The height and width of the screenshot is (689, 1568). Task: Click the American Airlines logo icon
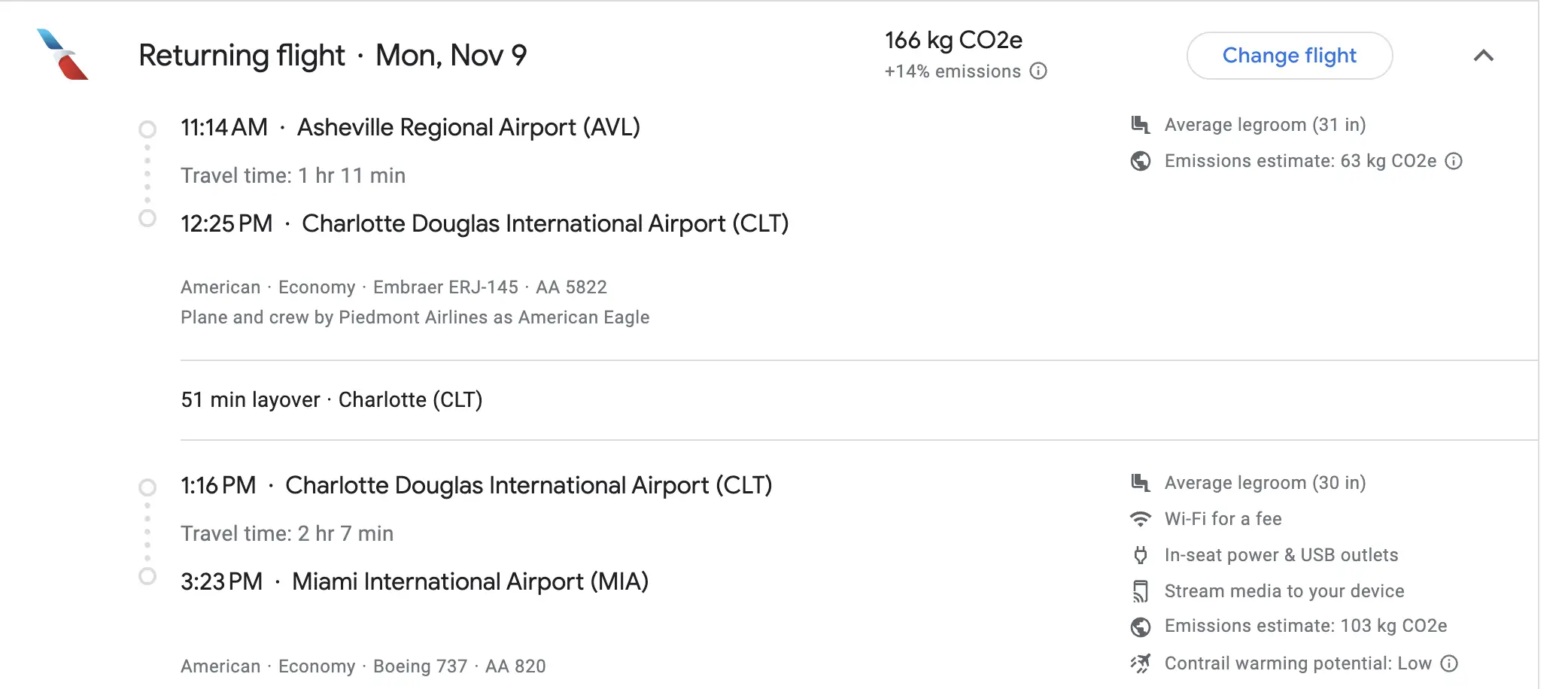click(62, 54)
